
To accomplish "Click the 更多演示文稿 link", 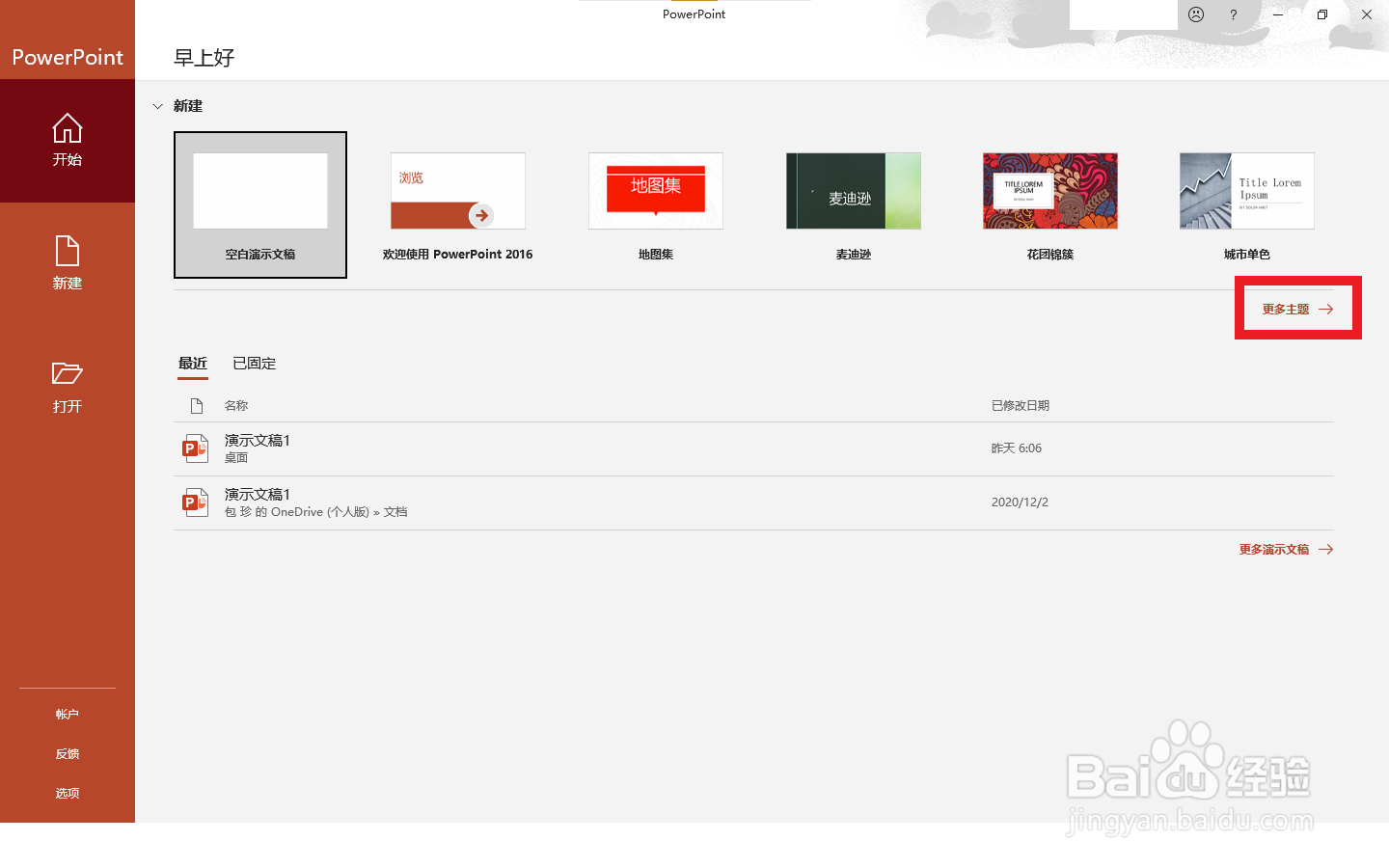I will (1286, 550).
